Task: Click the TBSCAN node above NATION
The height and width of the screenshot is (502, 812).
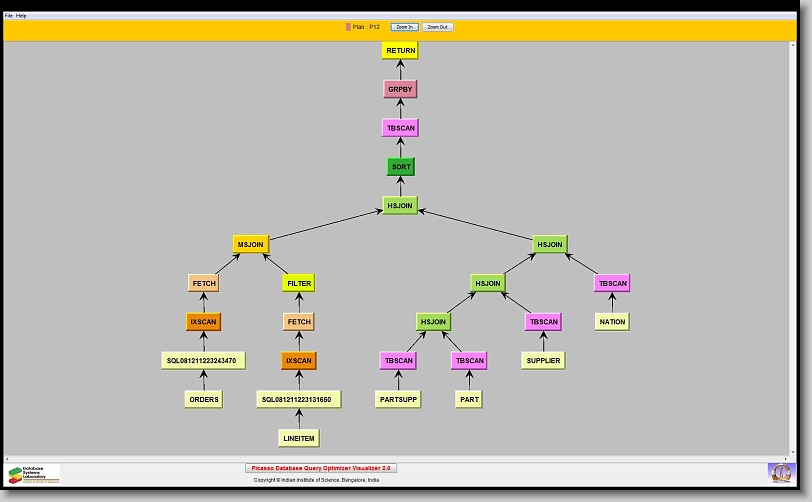Action: 612,284
